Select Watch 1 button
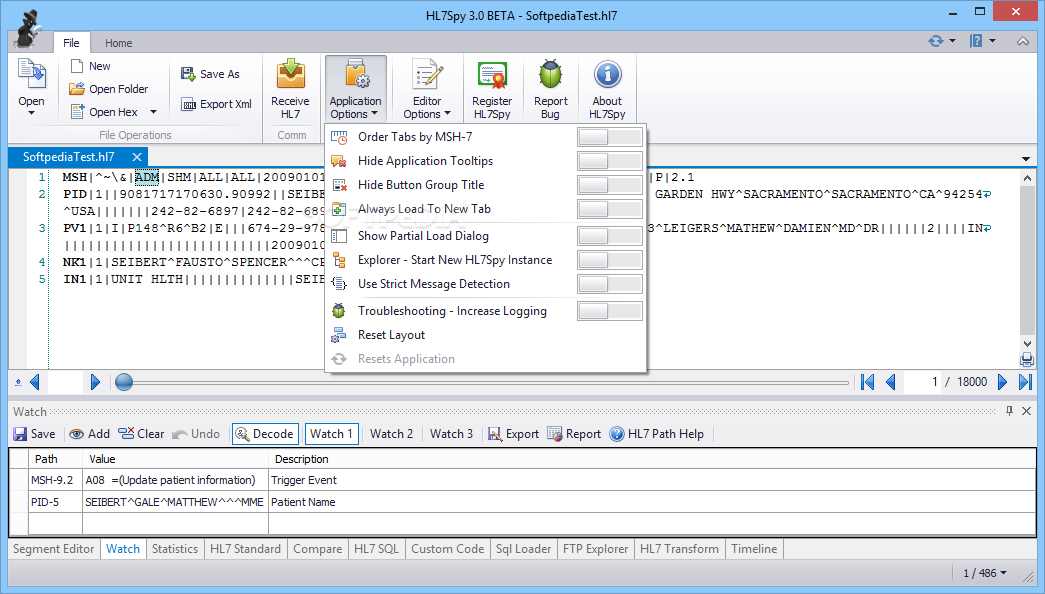Image resolution: width=1045 pixels, height=594 pixels. click(331, 434)
